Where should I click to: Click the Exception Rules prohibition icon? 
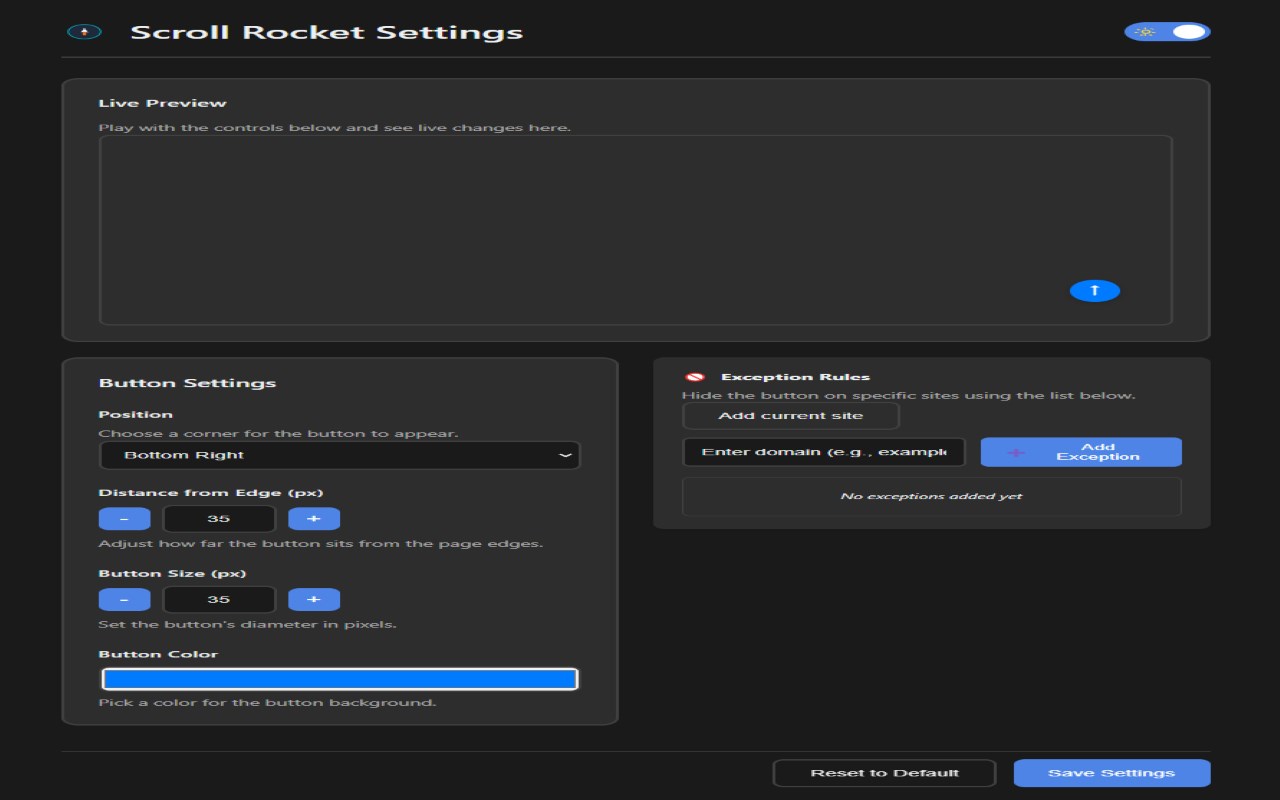tap(695, 377)
